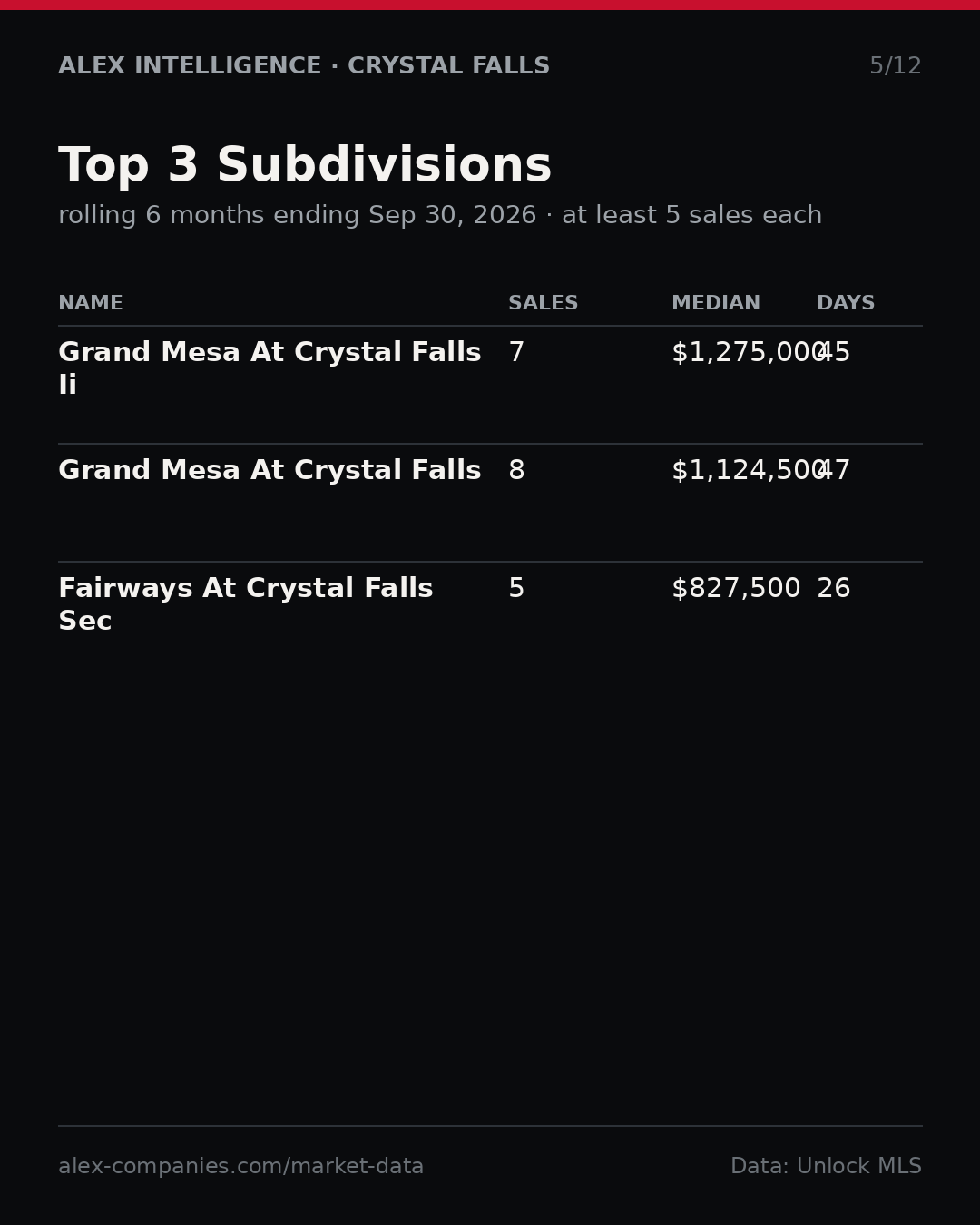Click the MEDIAN column header
The width and height of the screenshot is (980, 1225).
(x=716, y=303)
